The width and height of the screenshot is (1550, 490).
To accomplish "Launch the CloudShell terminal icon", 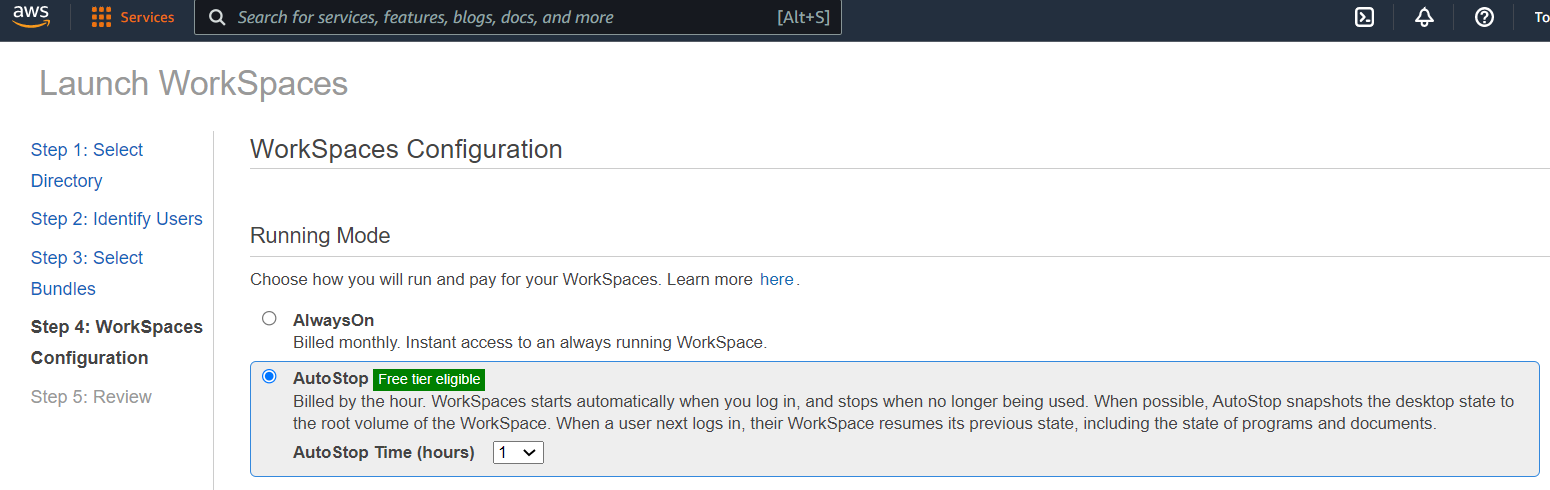I will (x=1364, y=17).
